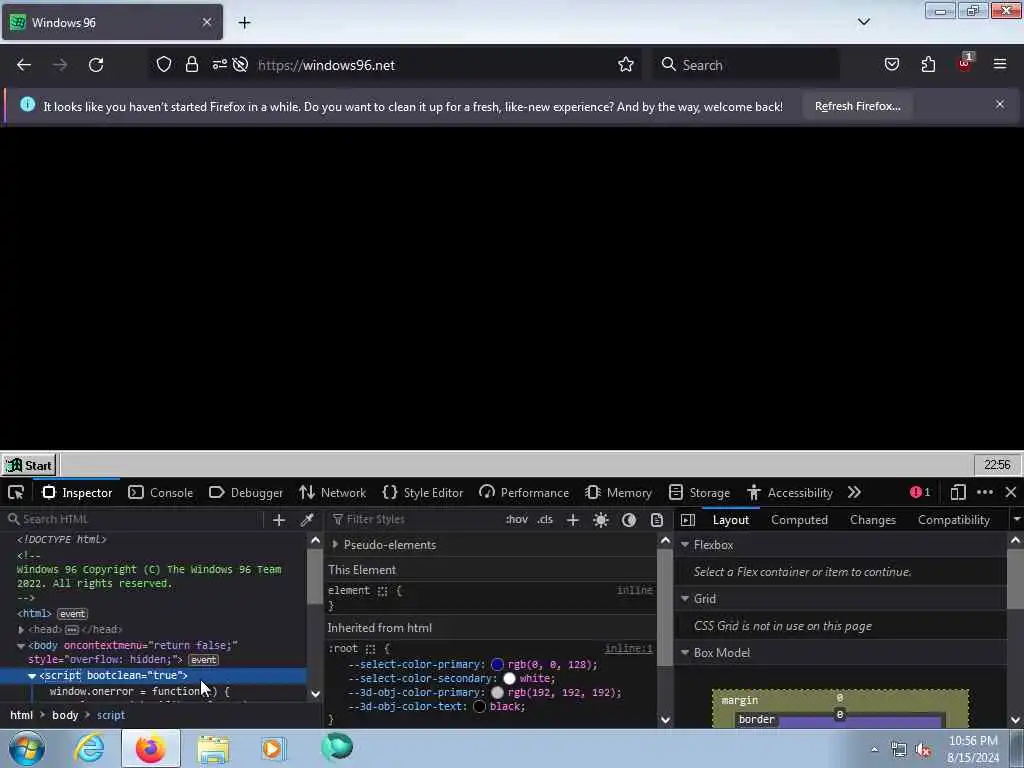The image size is (1024, 768).
Task: Show more devtools tabs chevron
Action: [854, 492]
